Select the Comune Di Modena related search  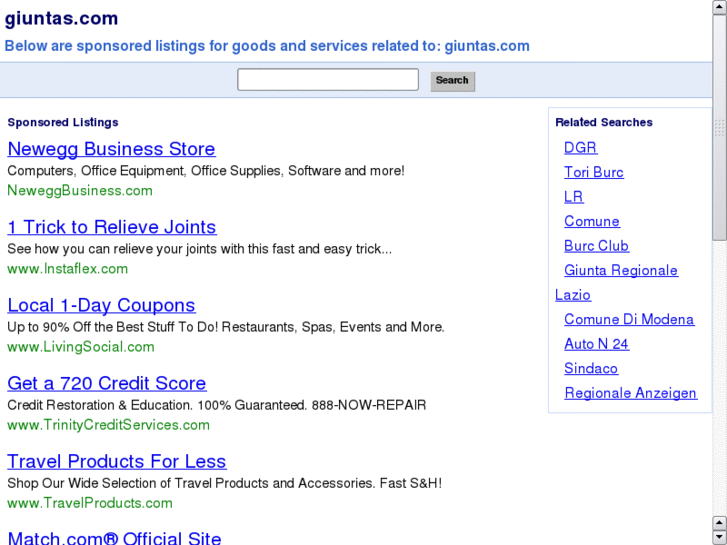point(629,320)
